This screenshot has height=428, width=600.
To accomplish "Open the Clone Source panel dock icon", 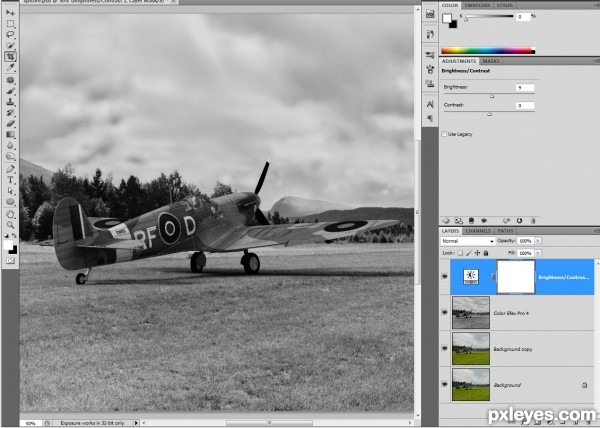I will (430, 84).
